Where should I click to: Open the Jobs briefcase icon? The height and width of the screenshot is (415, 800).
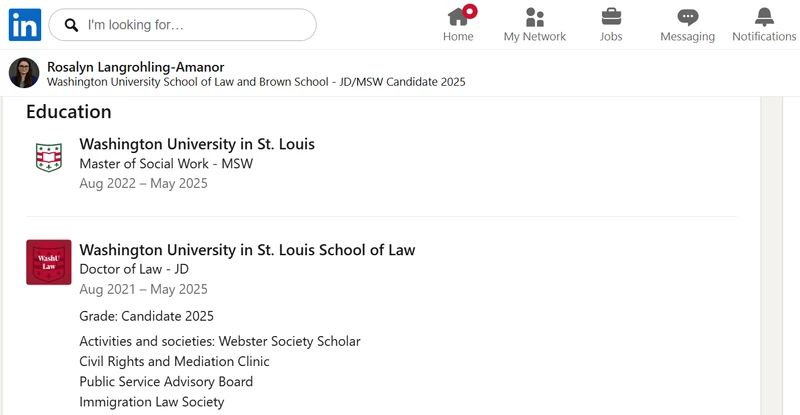pyautogui.click(x=611, y=17)
